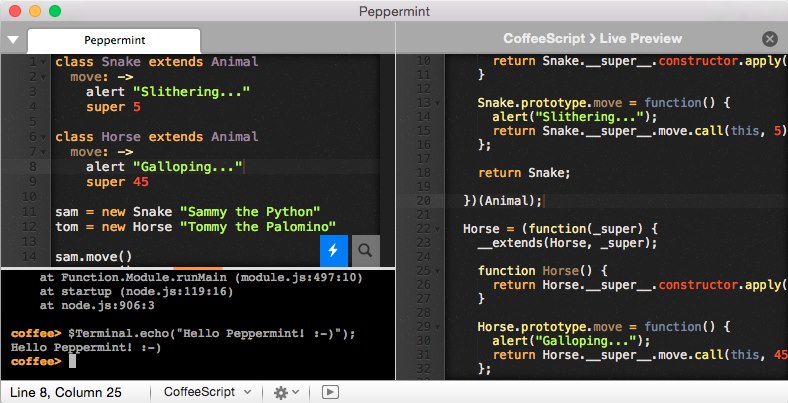Viewport: 788px width, 403px height.
Task: Click line number 17 in preview gutter
Action: [x=424, y=159]
